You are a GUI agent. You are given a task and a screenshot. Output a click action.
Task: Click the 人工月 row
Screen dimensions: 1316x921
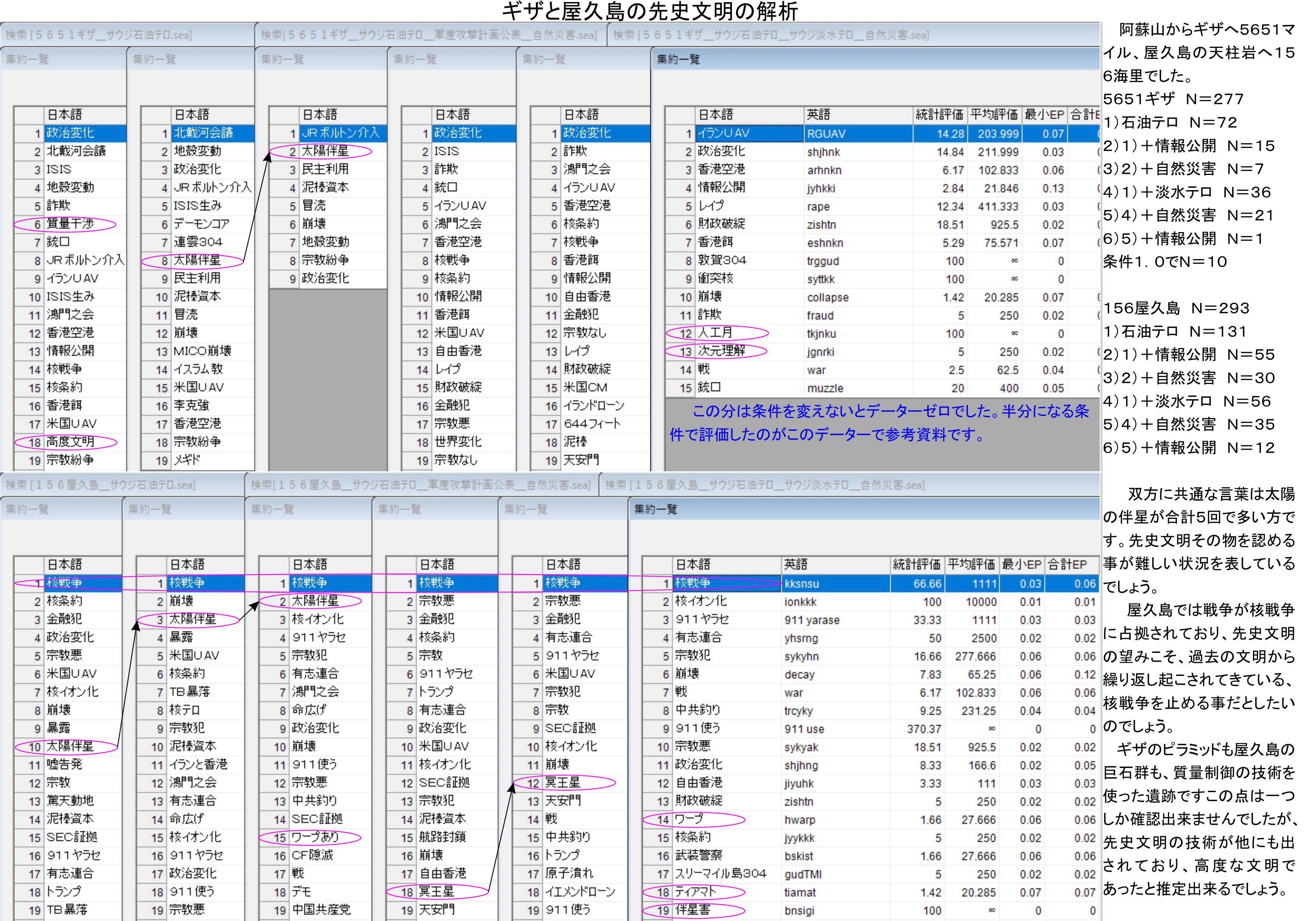tap(715, 333)
